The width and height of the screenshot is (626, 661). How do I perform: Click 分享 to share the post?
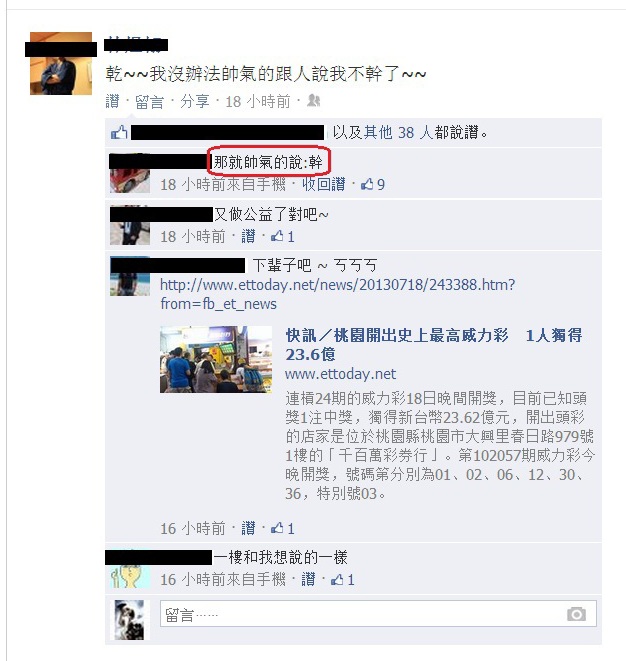click(x=195, y=101)
